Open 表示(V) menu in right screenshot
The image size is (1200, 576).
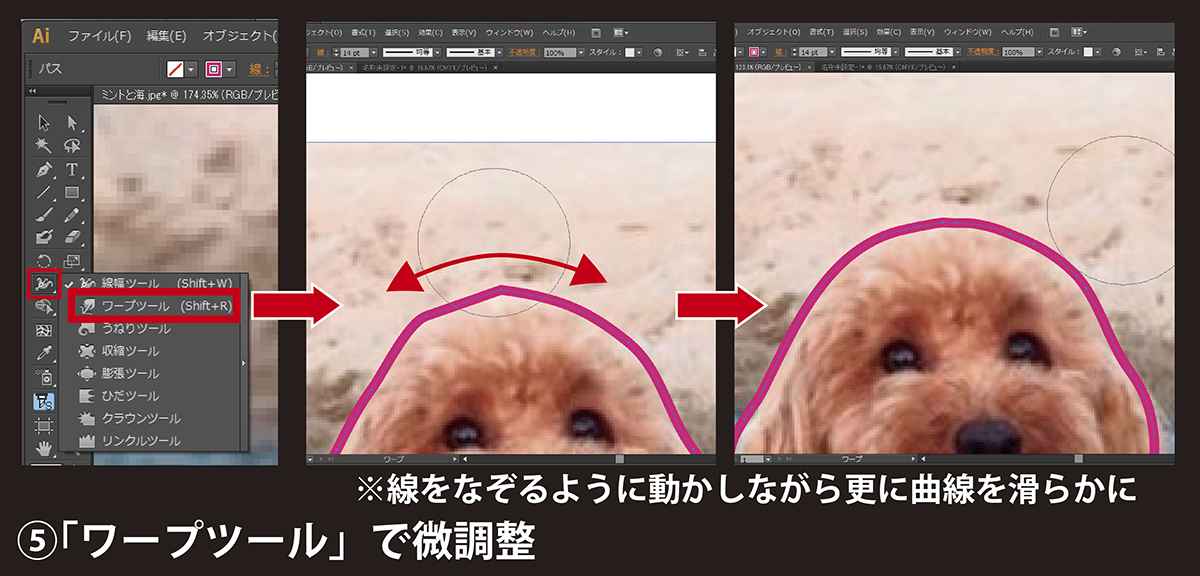tap(923, 32)
